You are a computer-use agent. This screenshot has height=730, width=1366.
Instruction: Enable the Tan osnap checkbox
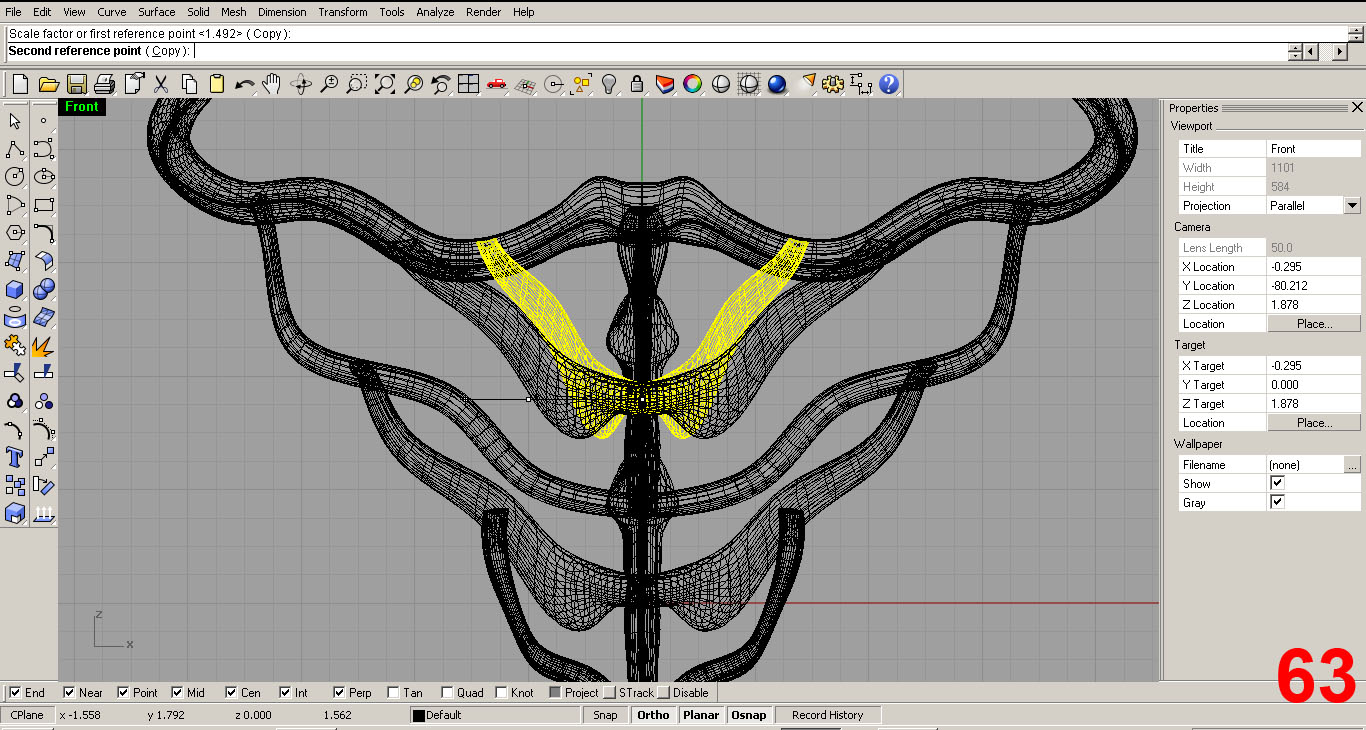pos(393,692)
